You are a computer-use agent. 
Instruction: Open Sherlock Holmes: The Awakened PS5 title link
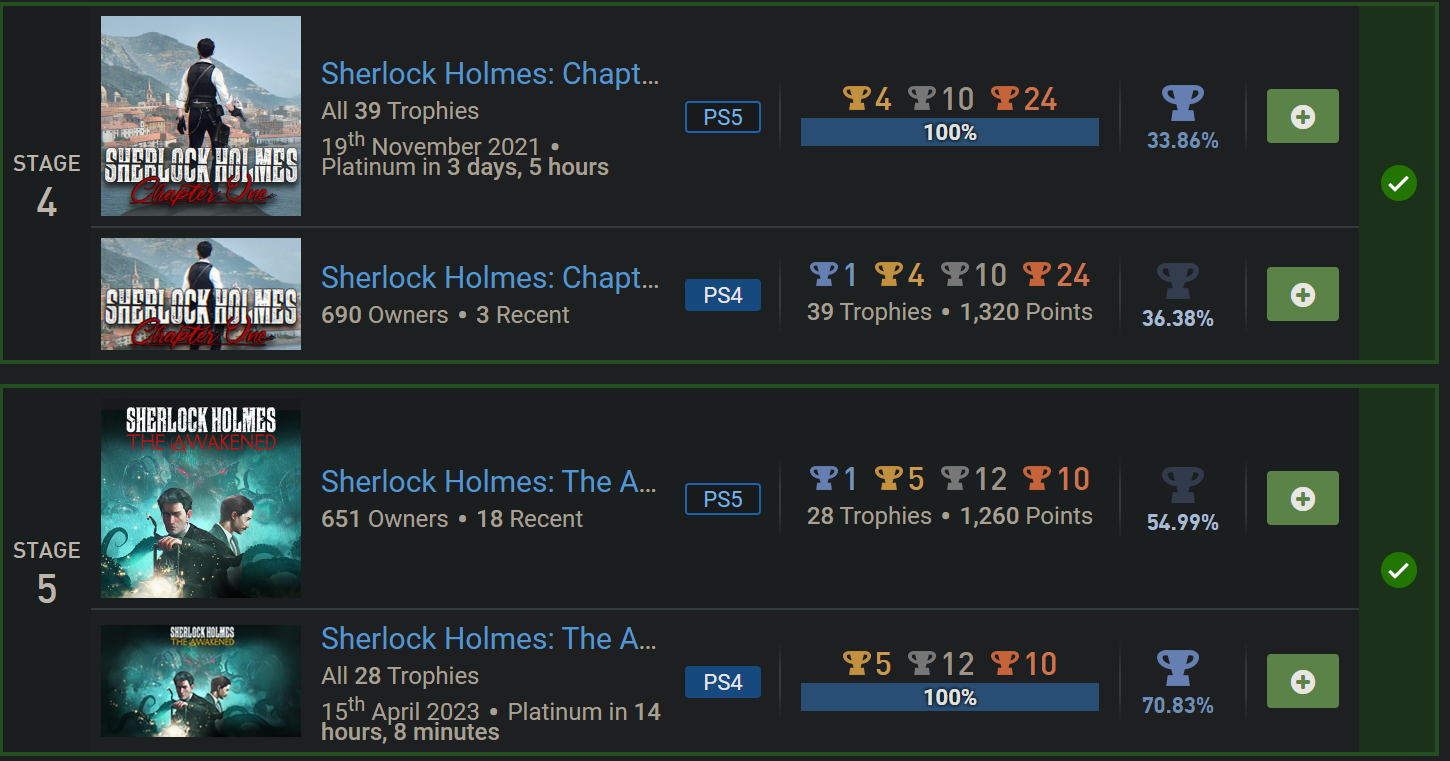click(x=489, y=482)
